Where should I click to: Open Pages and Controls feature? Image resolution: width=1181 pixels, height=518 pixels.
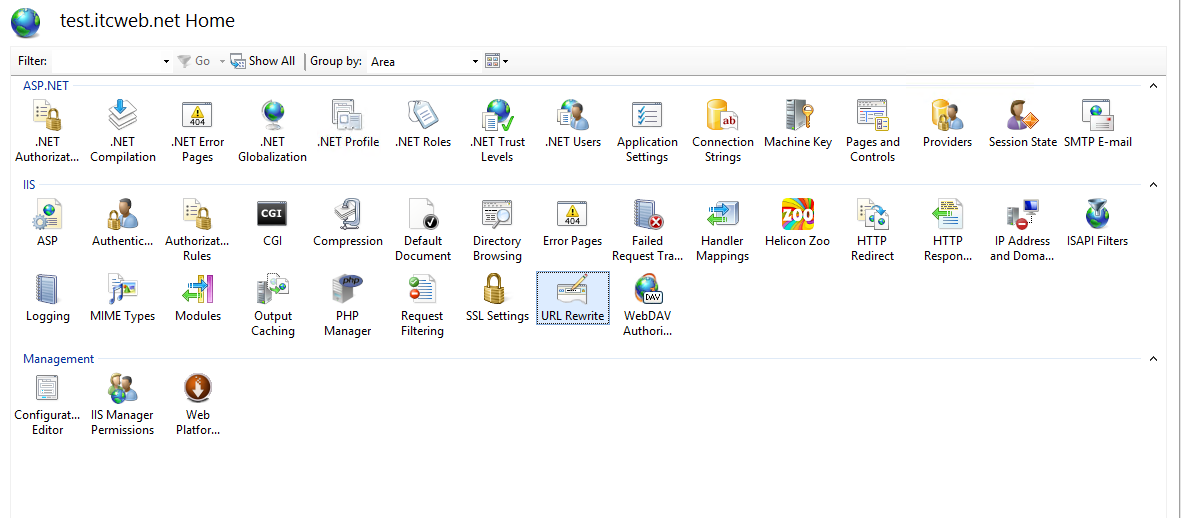click(x=872, y=132)
